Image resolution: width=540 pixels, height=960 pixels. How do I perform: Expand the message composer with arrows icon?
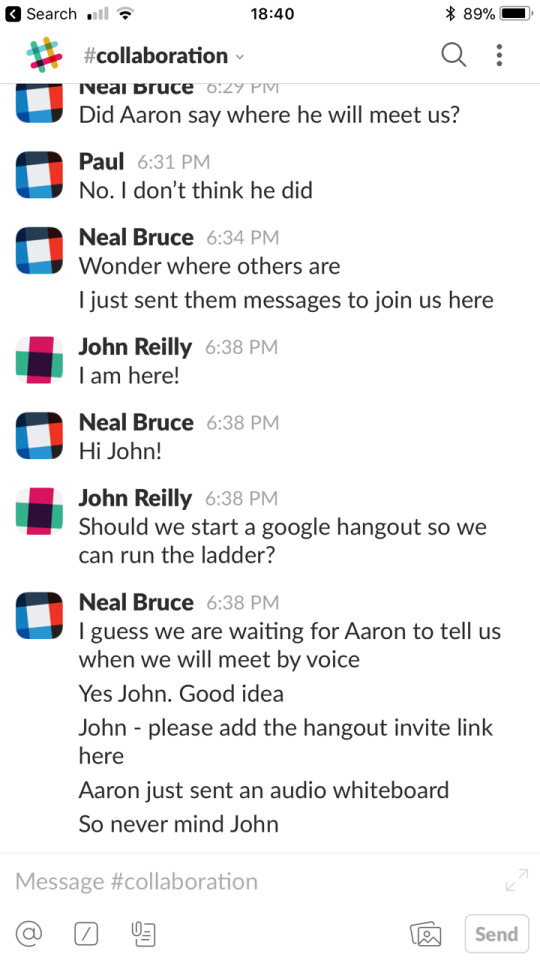pos(517,880)
